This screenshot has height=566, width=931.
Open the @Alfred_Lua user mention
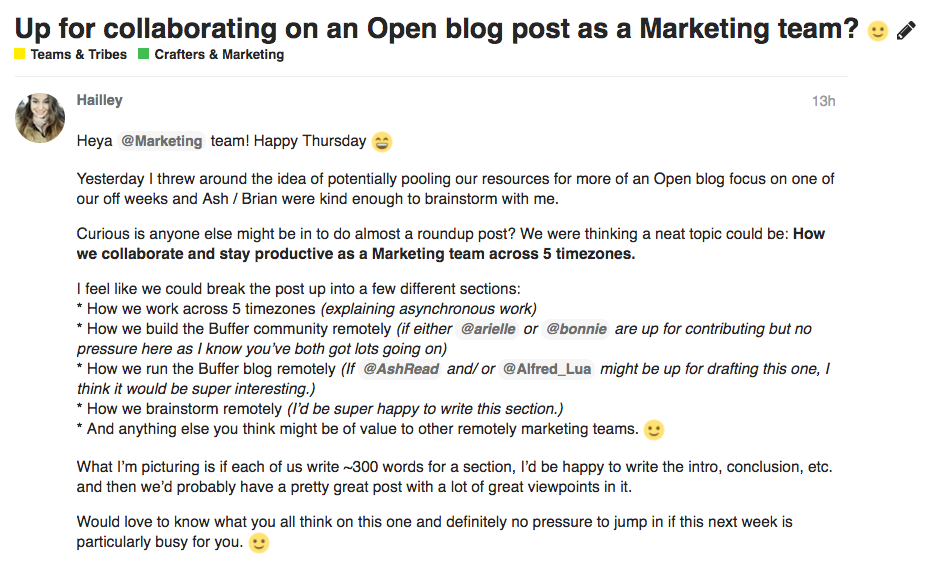[x=547, y=369]
